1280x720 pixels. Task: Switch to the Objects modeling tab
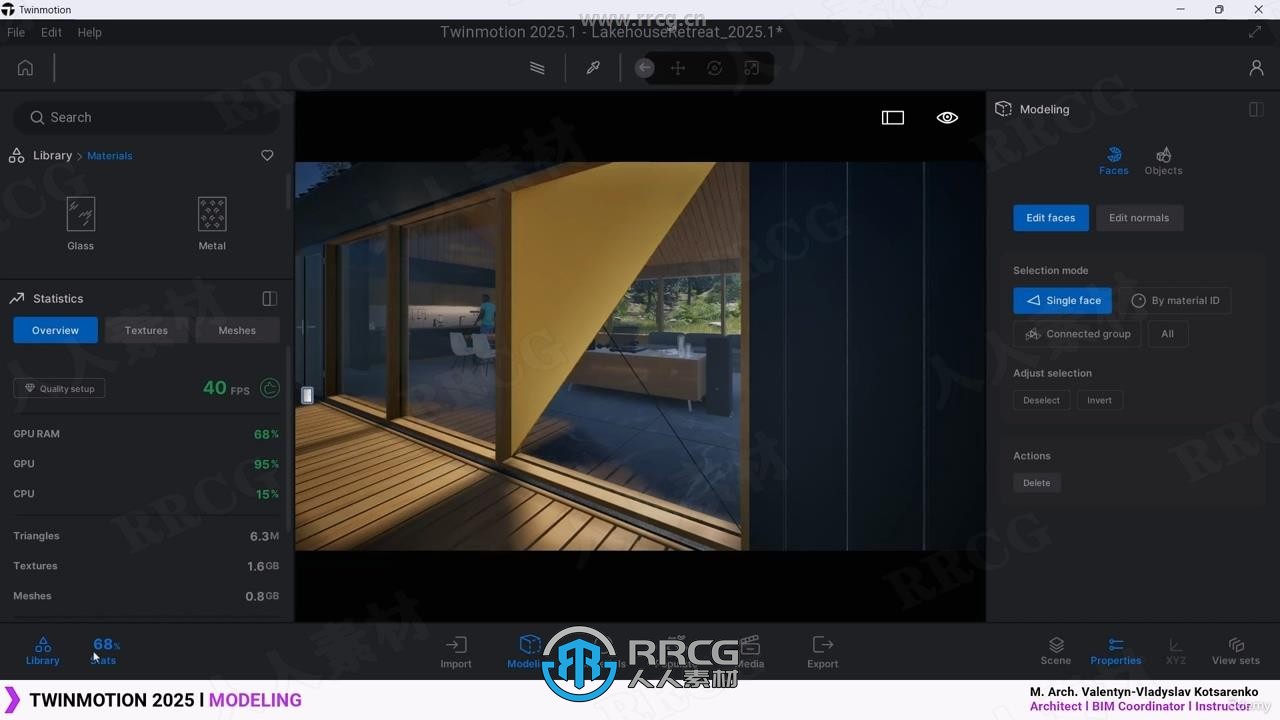tap(1163, 161)
